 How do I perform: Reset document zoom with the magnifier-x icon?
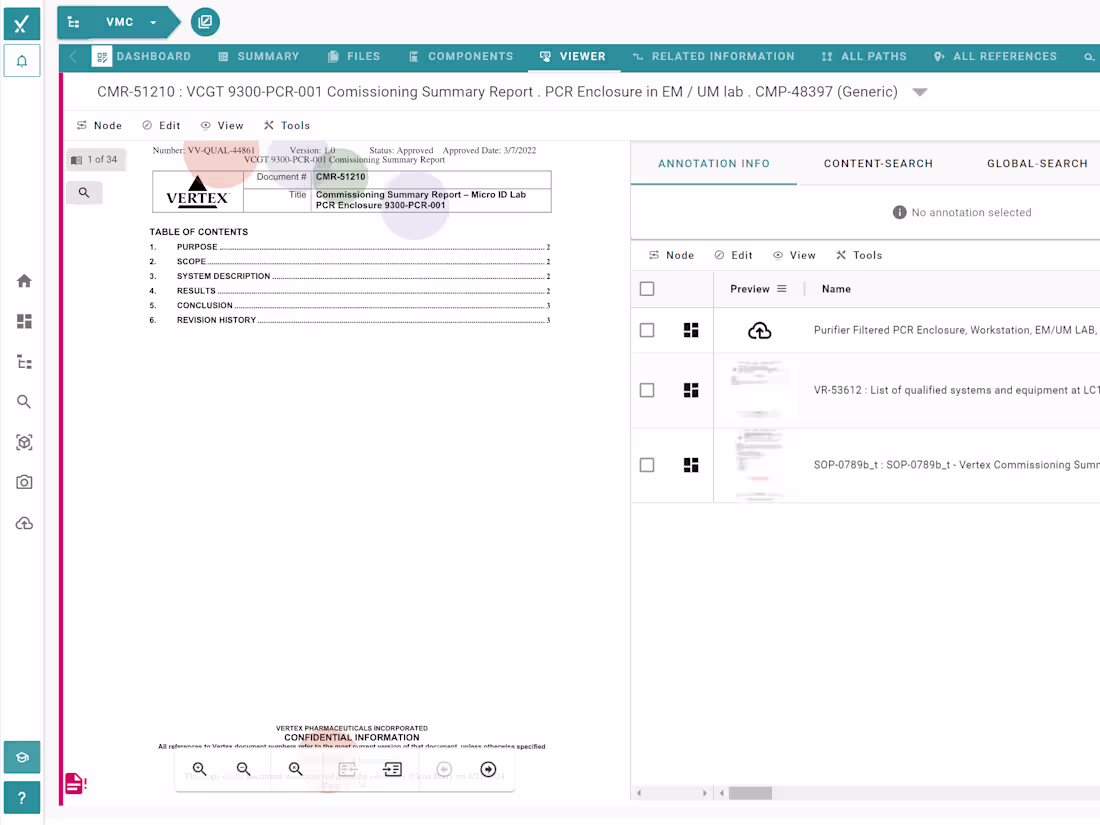(x=295, y=770)
